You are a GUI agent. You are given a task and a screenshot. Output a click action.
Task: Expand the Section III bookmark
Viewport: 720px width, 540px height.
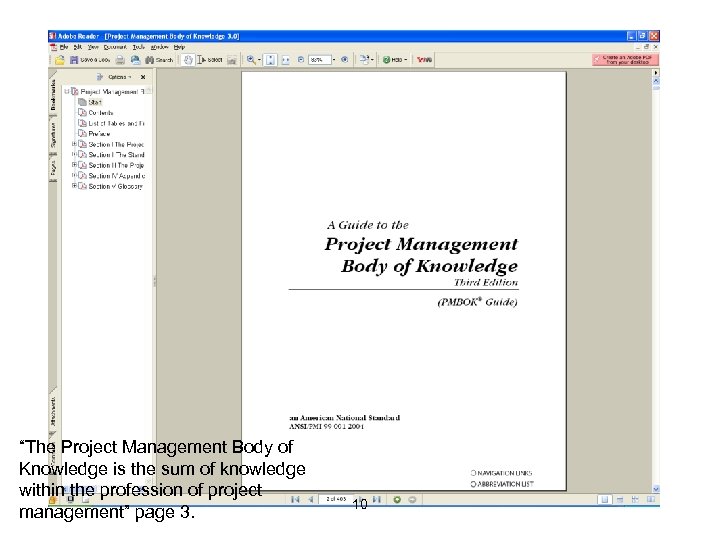(74, 165)
